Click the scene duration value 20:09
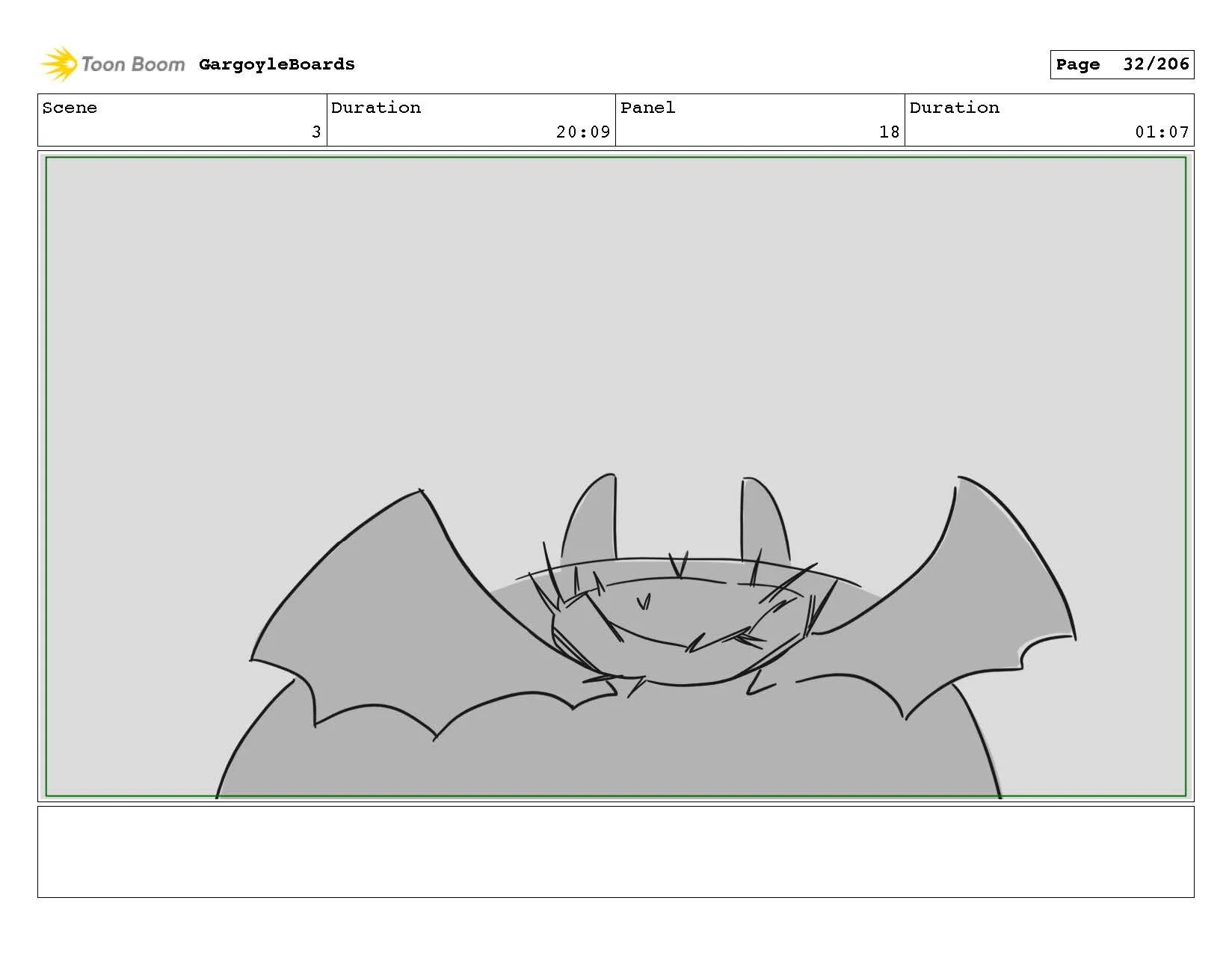The height and width of the screenshot is (954, 1232). coord(583,132)
